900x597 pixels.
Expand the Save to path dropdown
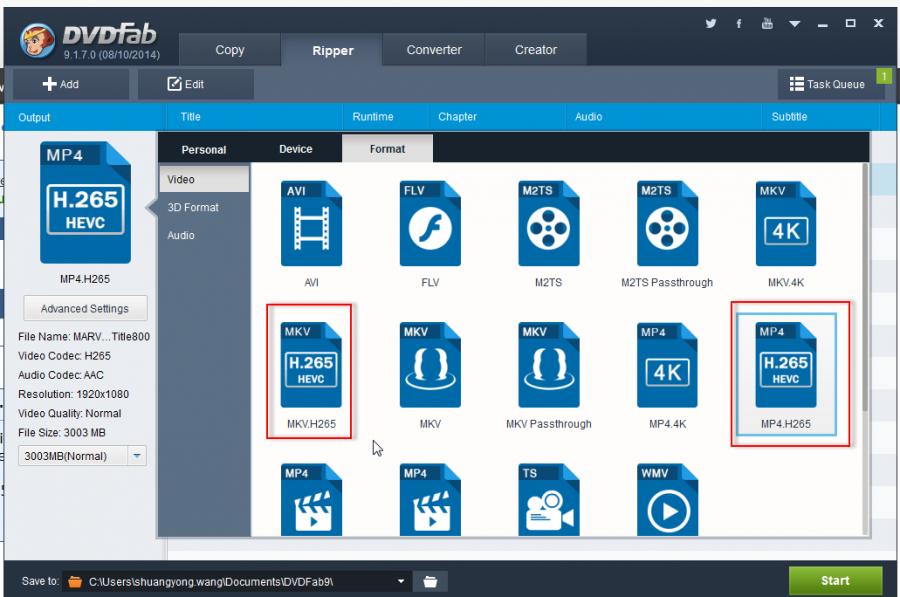tap(402, 581)
